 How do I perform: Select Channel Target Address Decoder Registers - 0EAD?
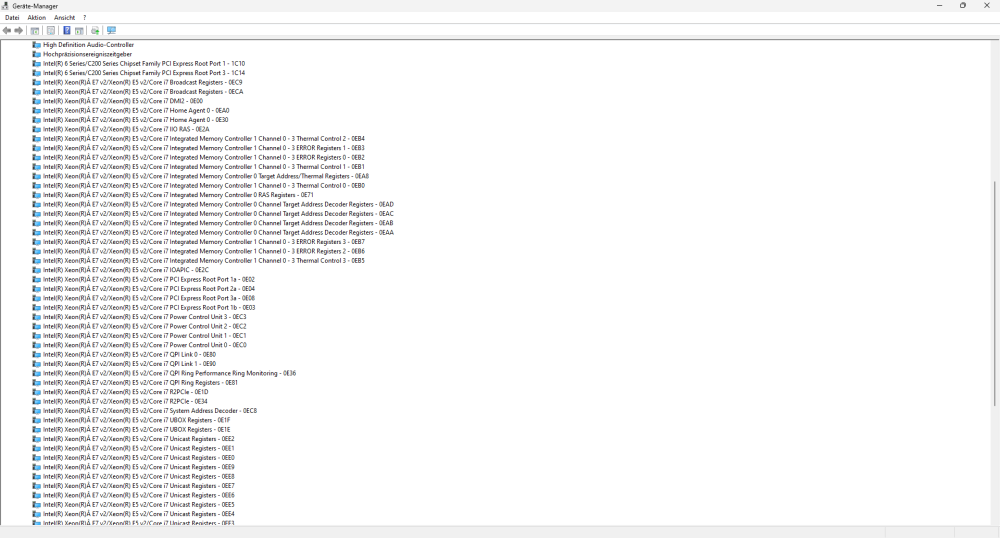click(x=218, y=204)
